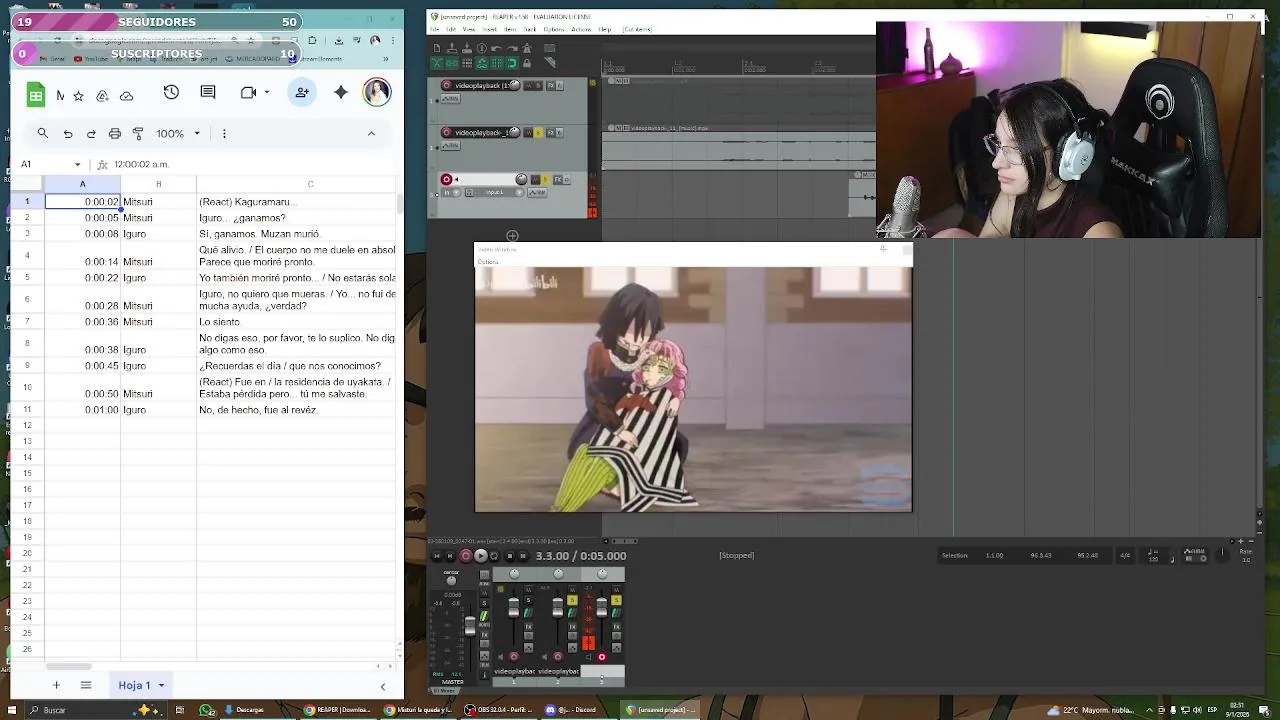Check cloud document status icon
Viewport: 1280px width, 720px height.
(x=126, y=96)
